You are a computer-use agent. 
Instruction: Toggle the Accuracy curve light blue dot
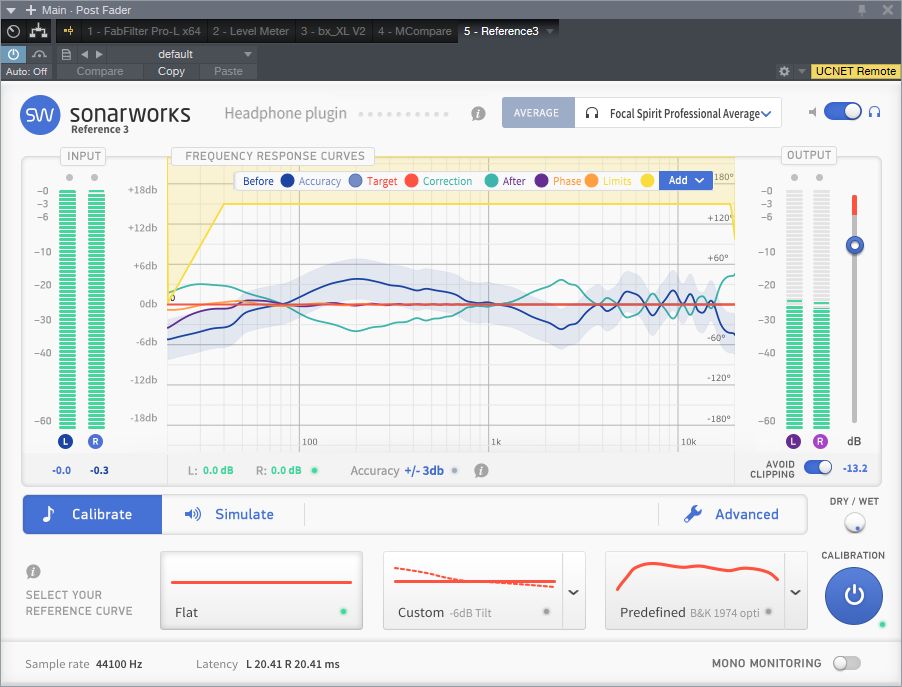(x=356, y=181)
